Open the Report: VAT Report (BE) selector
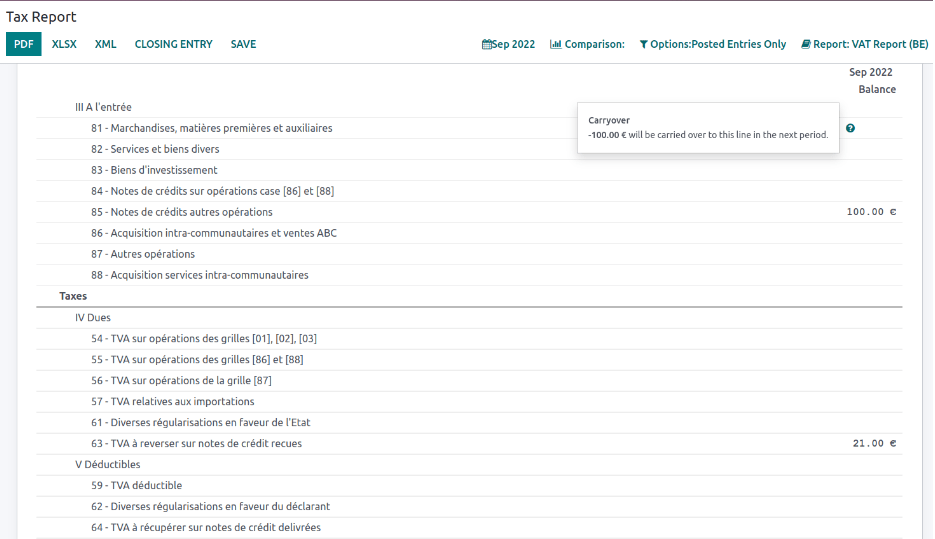The height and width of the screenshot is (539, 935). coord(864,44)
